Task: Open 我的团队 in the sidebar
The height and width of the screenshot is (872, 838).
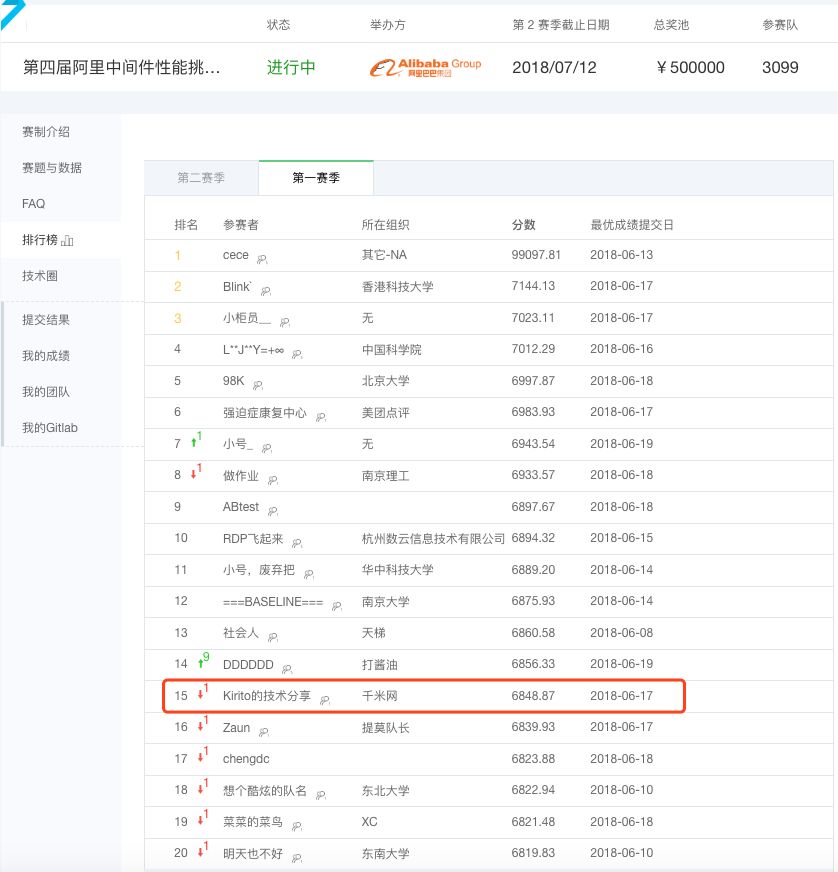Action: point(46,392)
